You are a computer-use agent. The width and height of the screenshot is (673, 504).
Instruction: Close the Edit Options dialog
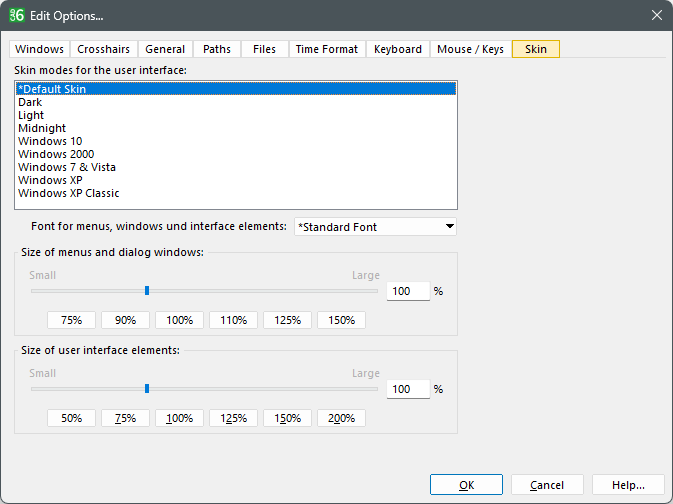[x=656, y=15]
